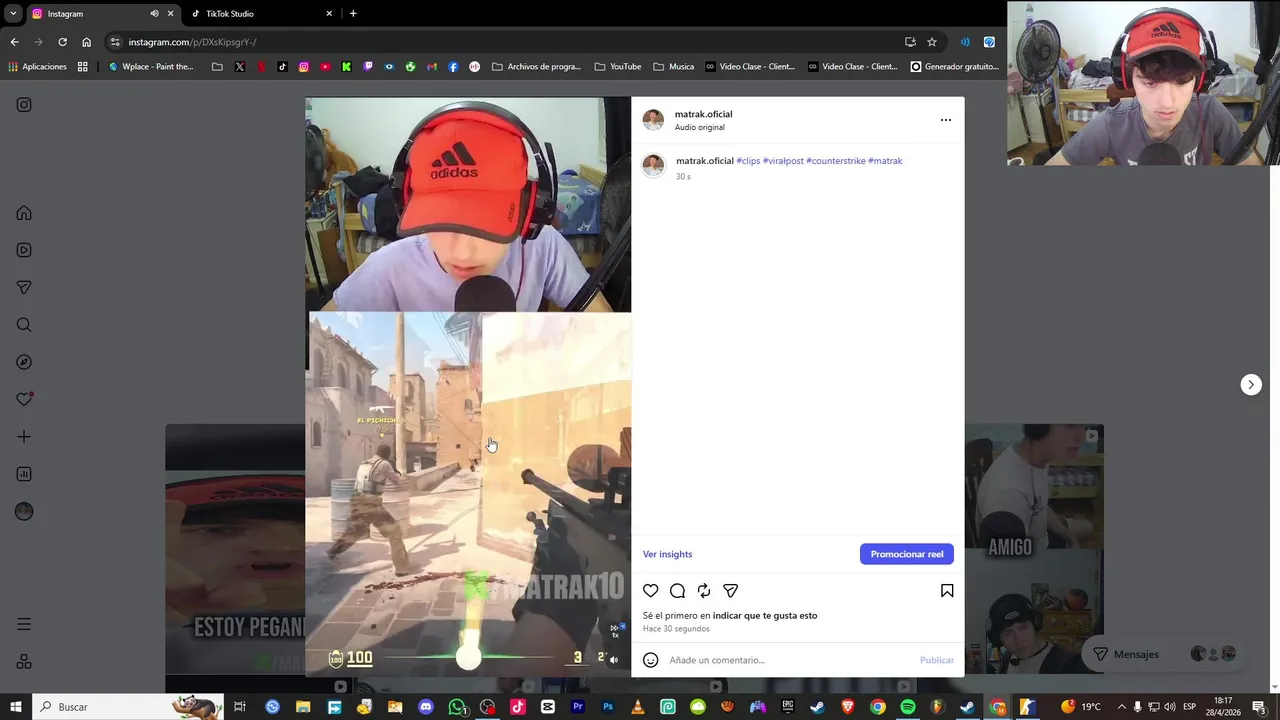Save post with bookmark icon

coord(947,591)
